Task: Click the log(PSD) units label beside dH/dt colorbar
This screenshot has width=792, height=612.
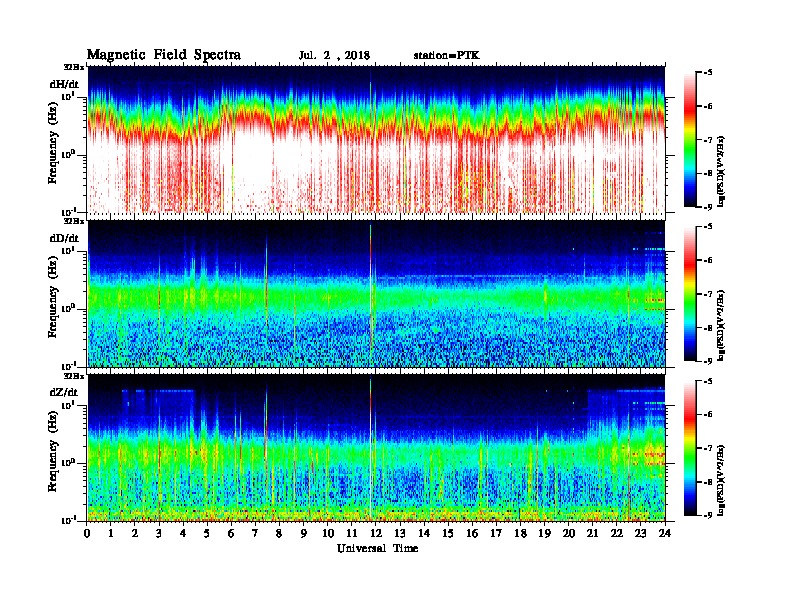Action: (x=722, y=171)
